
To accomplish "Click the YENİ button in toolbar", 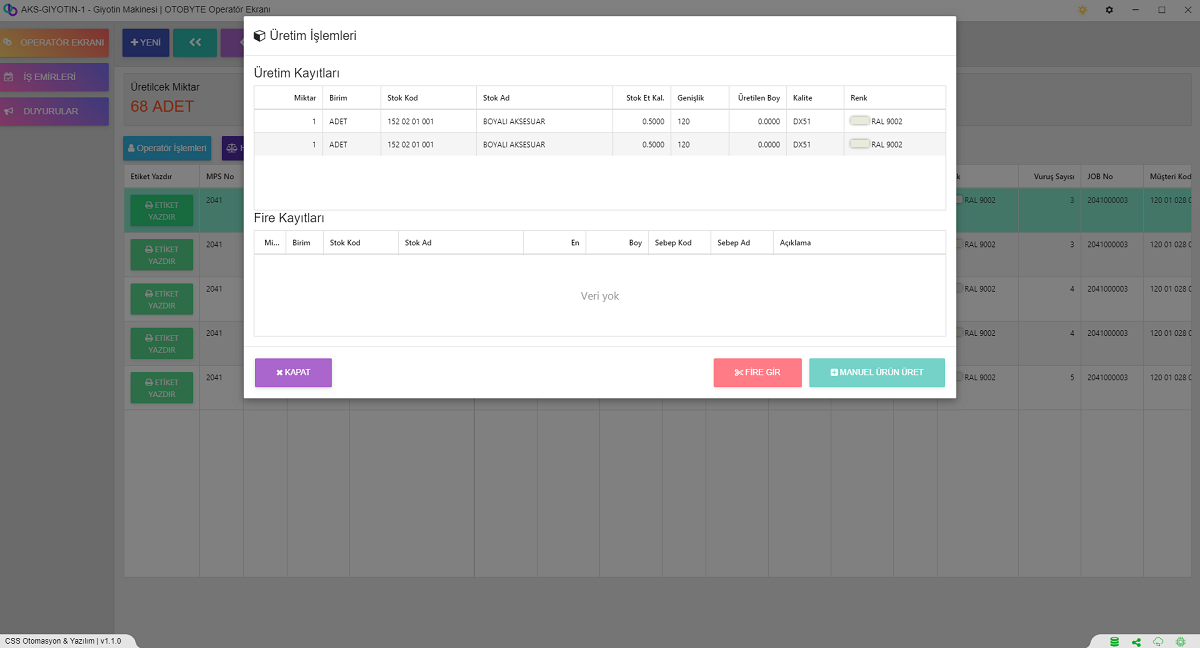I will click(145, 43).
